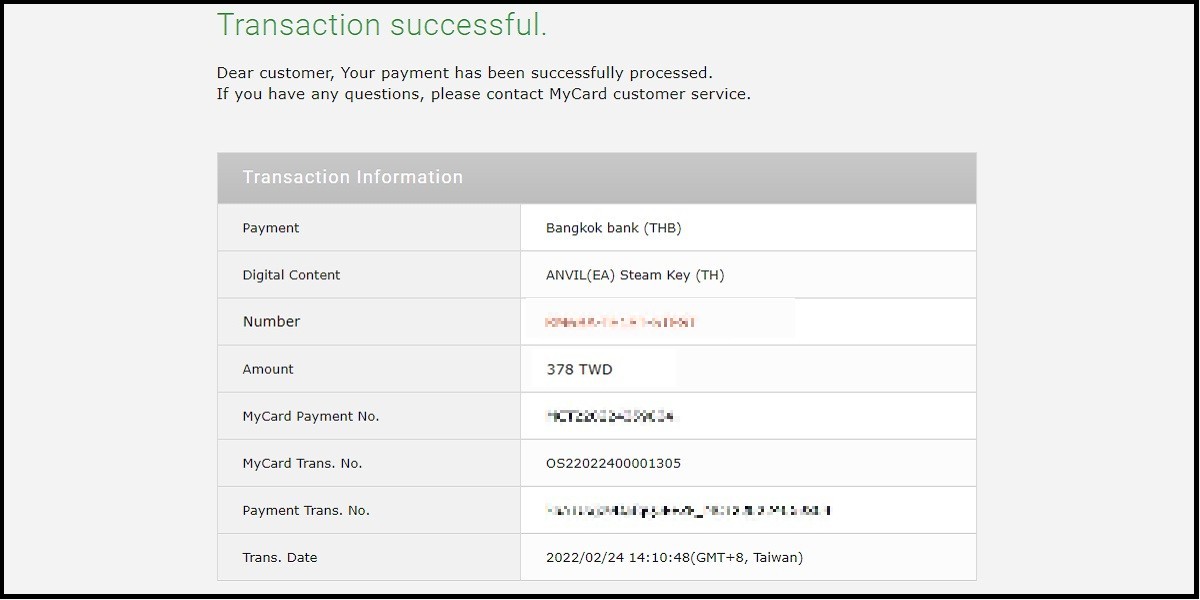
Task: Click the blurred MyCard Payment No. value
Action: (610, 416)
